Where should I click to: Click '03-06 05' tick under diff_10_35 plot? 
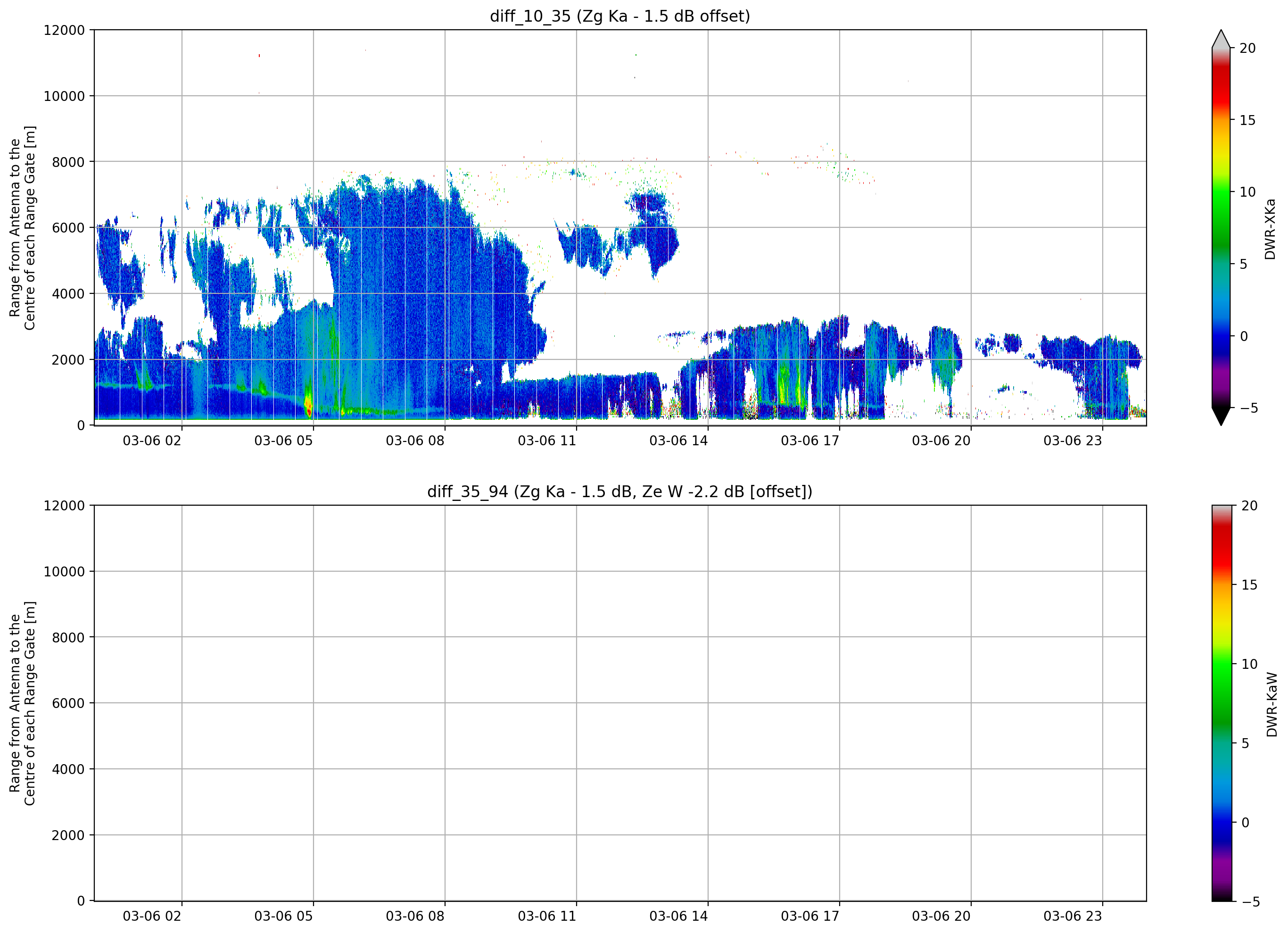[x=283, y=441]
